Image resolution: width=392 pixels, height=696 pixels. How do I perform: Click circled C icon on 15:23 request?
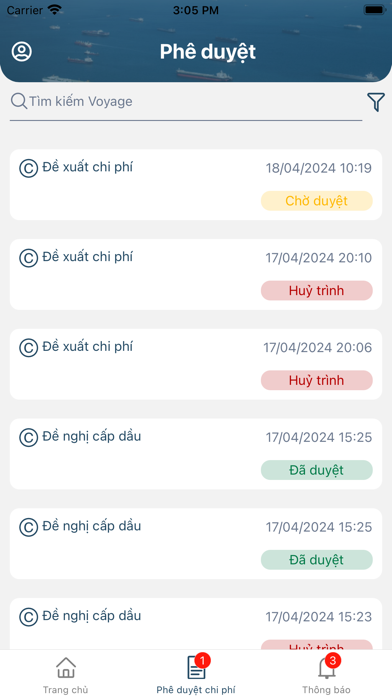[x=28, y=617]
